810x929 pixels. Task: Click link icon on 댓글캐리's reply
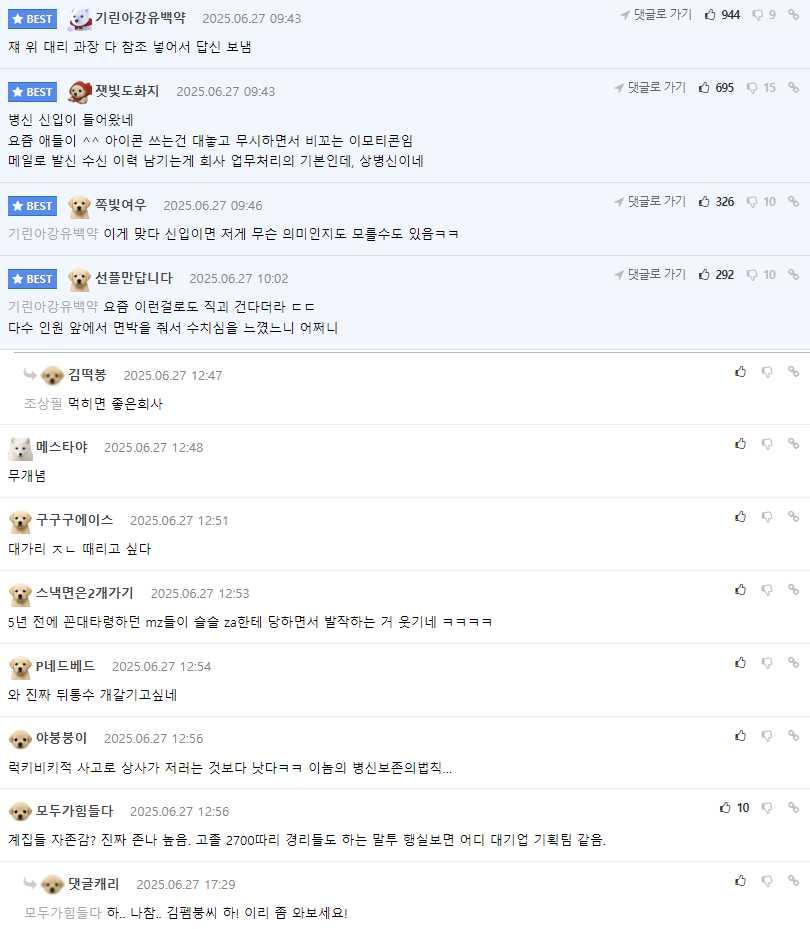[x=793, y=881]
